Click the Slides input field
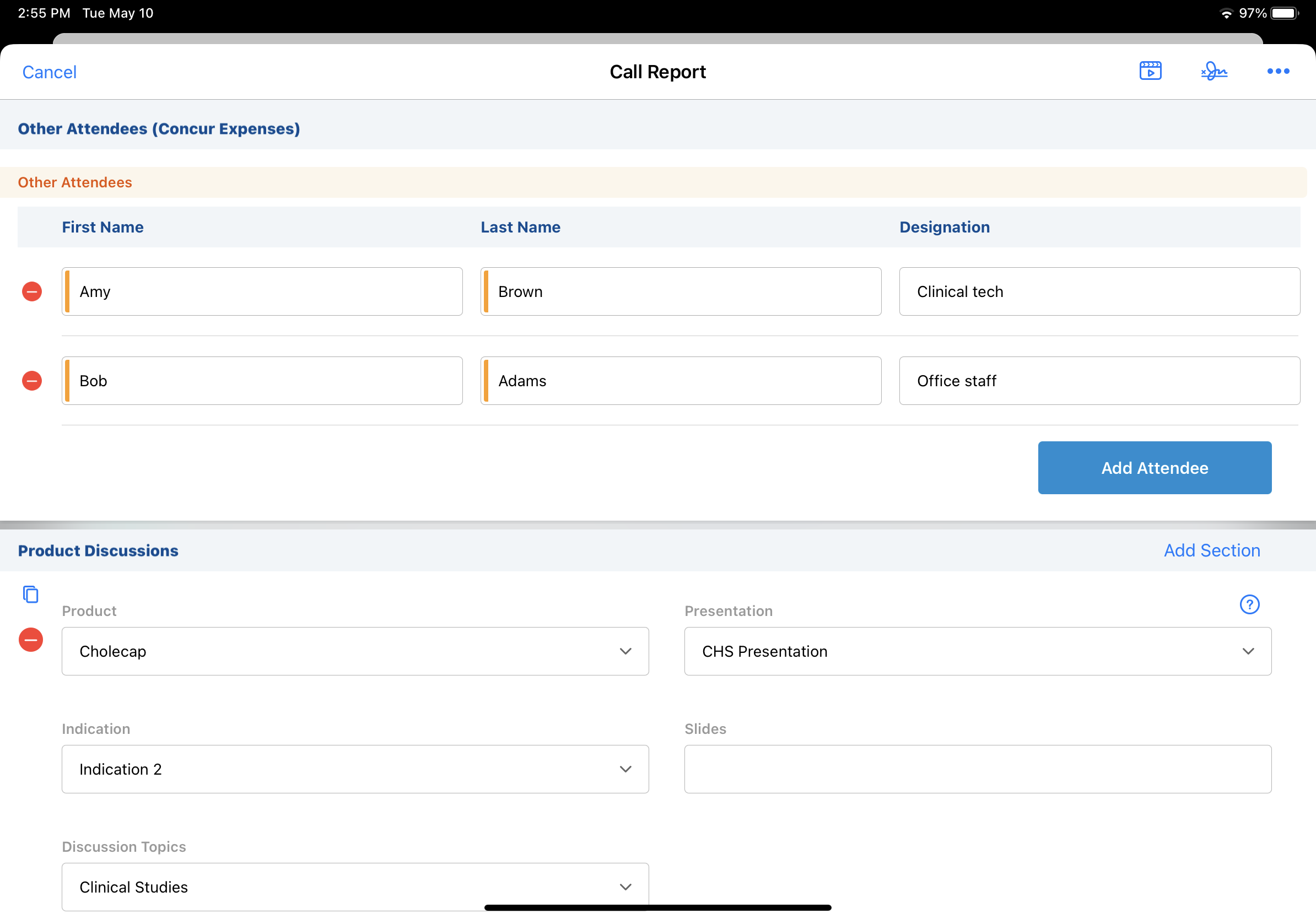Viewport: 1316px width, 919px height. [x=977, y=769]
